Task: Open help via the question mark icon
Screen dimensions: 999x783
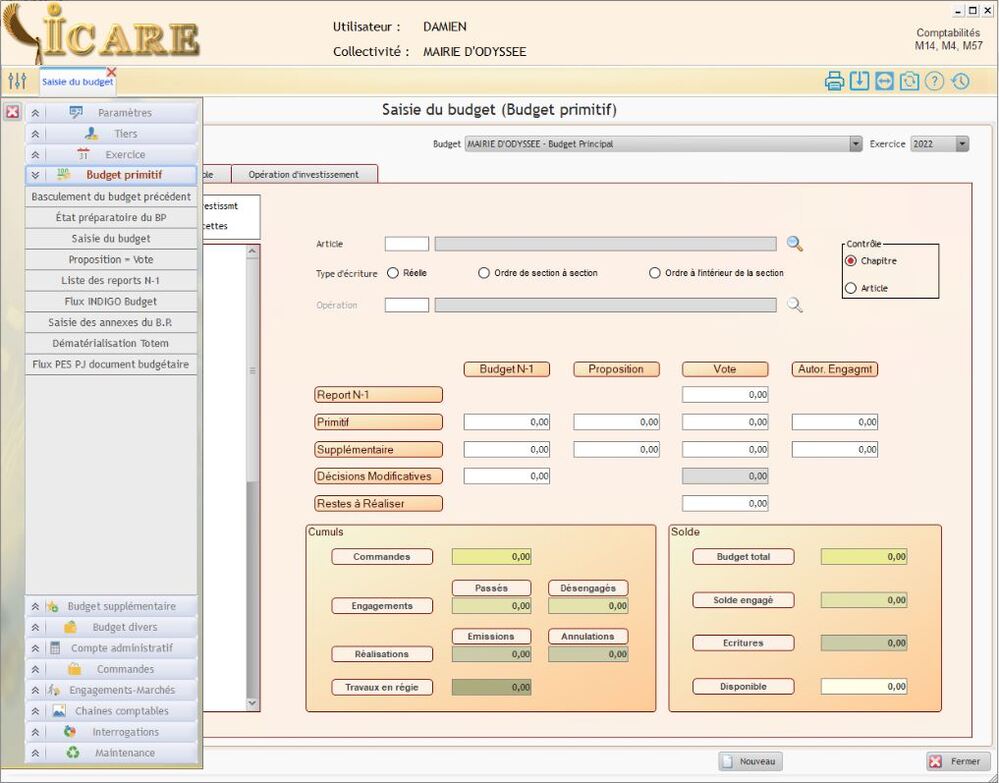Action: 934,82
